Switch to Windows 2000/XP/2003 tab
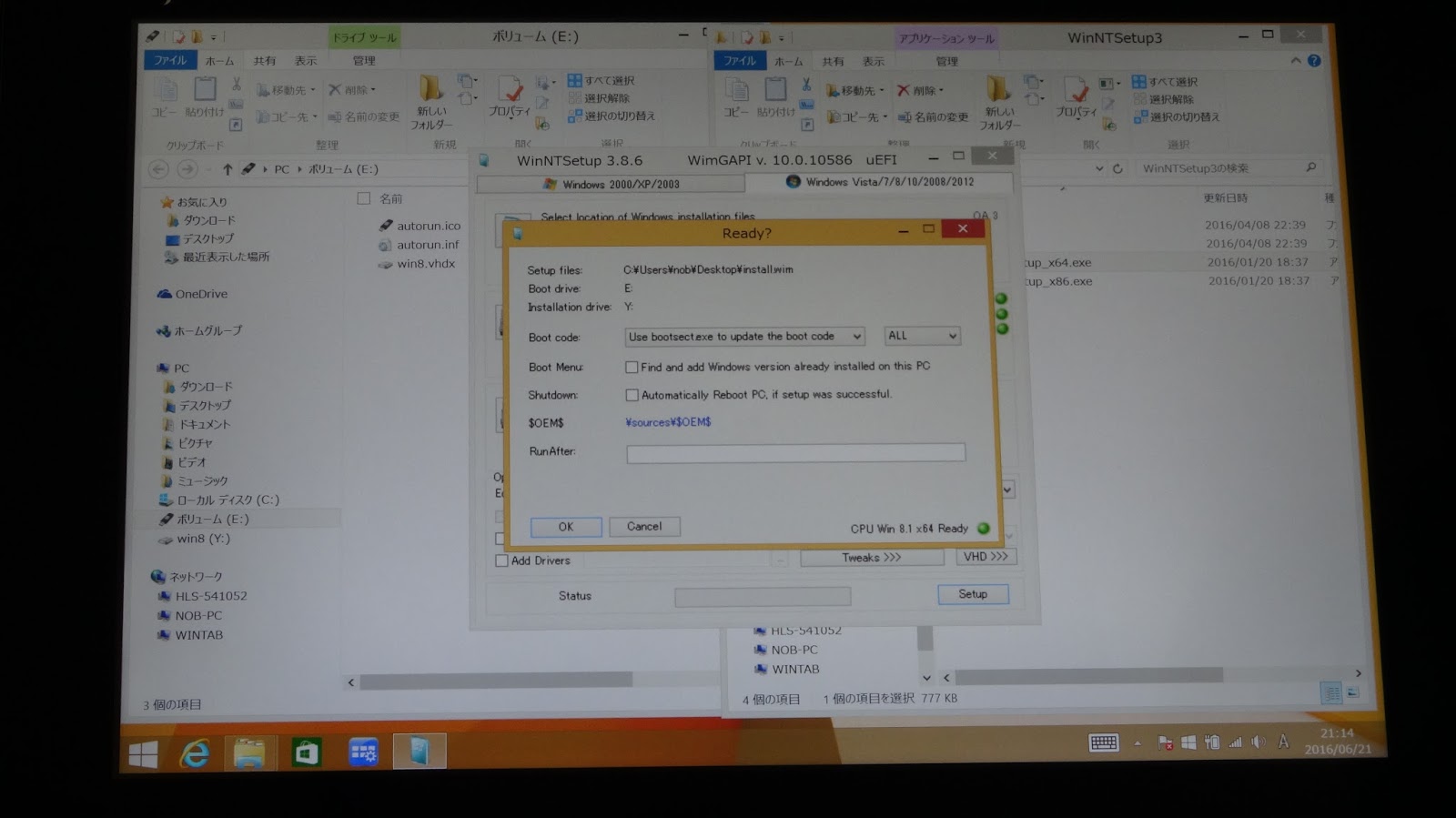1456x818 pixels. pos(610,184)
